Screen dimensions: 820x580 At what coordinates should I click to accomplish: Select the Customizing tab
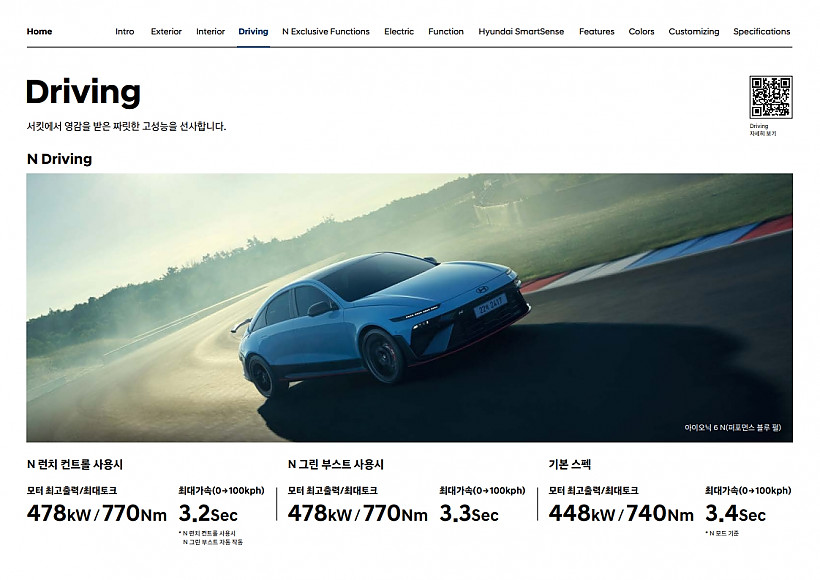coord(693,31)
